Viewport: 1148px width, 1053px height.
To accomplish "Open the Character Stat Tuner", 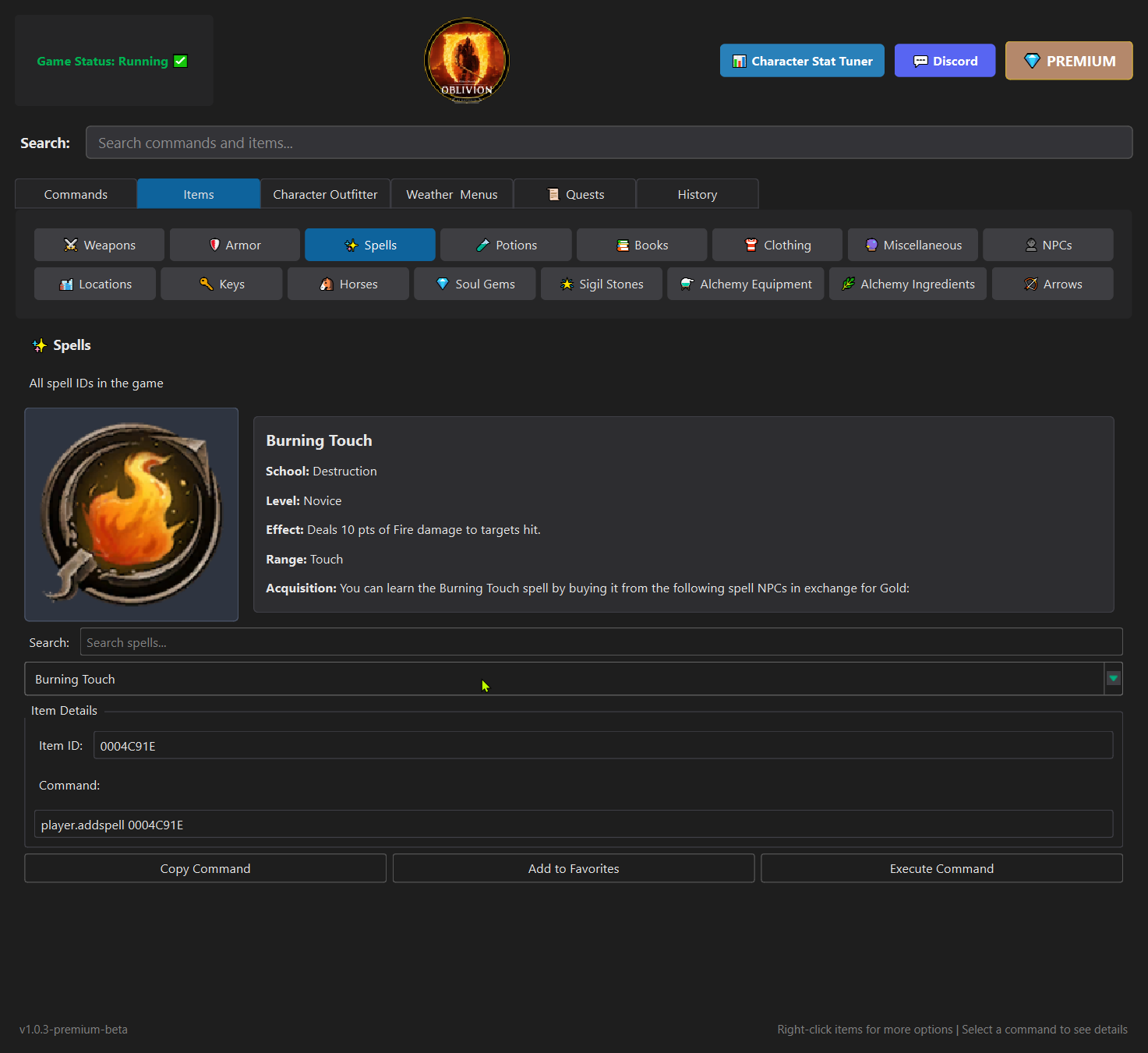I will point(802,61).
